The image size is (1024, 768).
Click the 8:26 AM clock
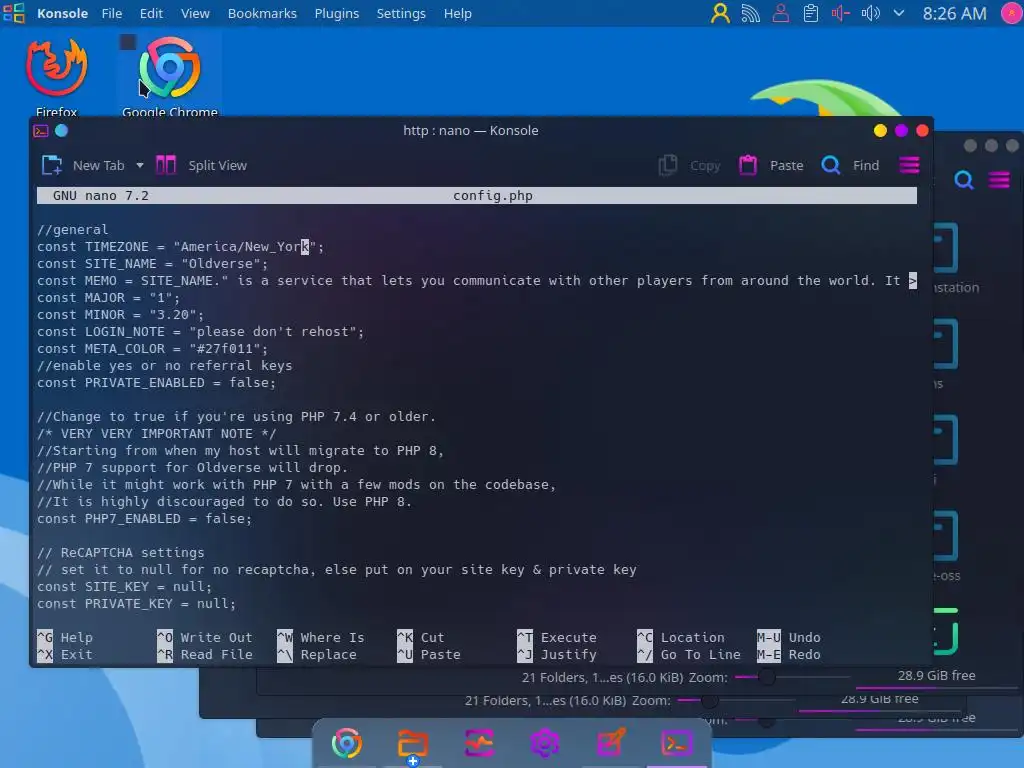[954, 13]
